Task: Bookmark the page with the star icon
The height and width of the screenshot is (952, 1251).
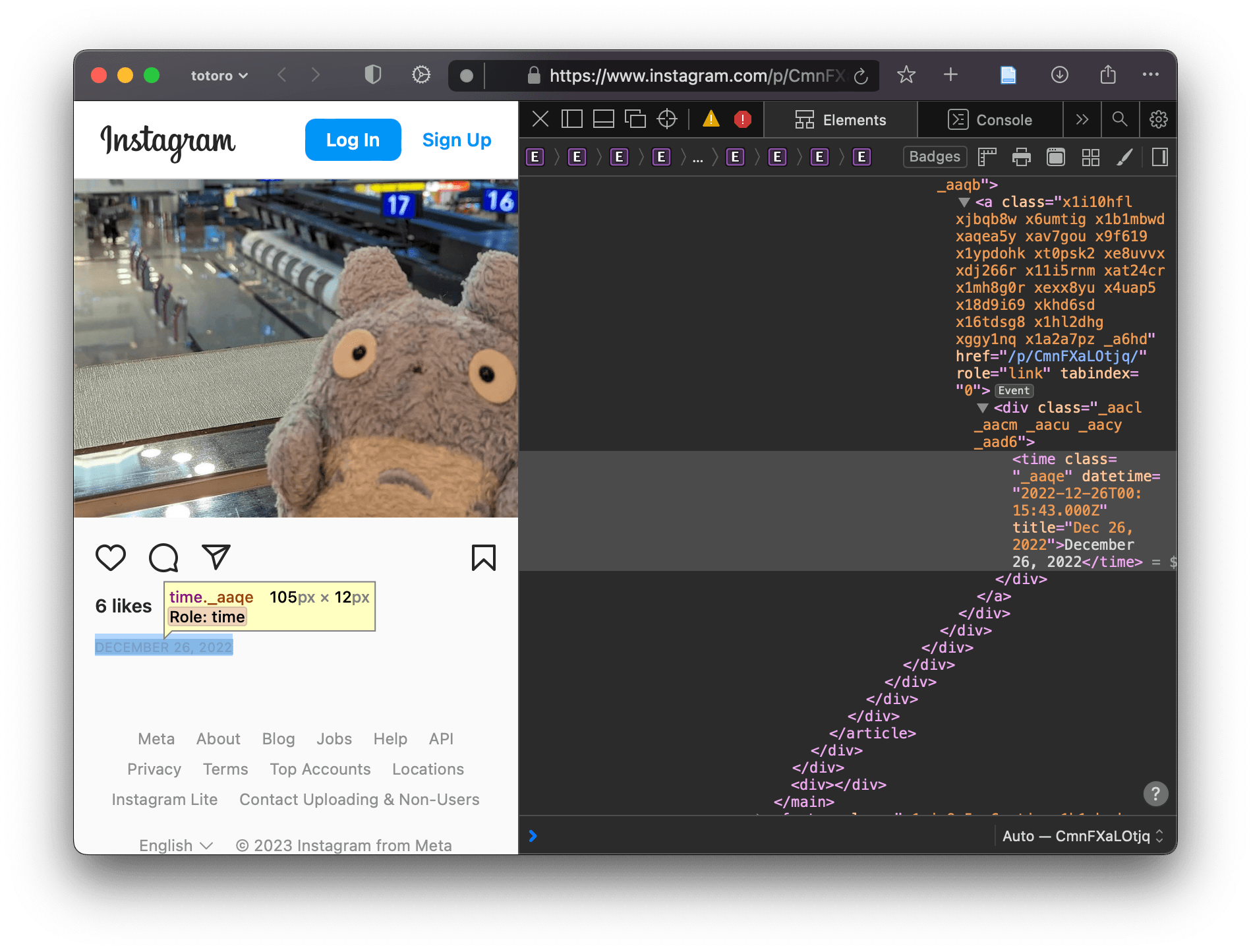Action: tap(906, 74)
